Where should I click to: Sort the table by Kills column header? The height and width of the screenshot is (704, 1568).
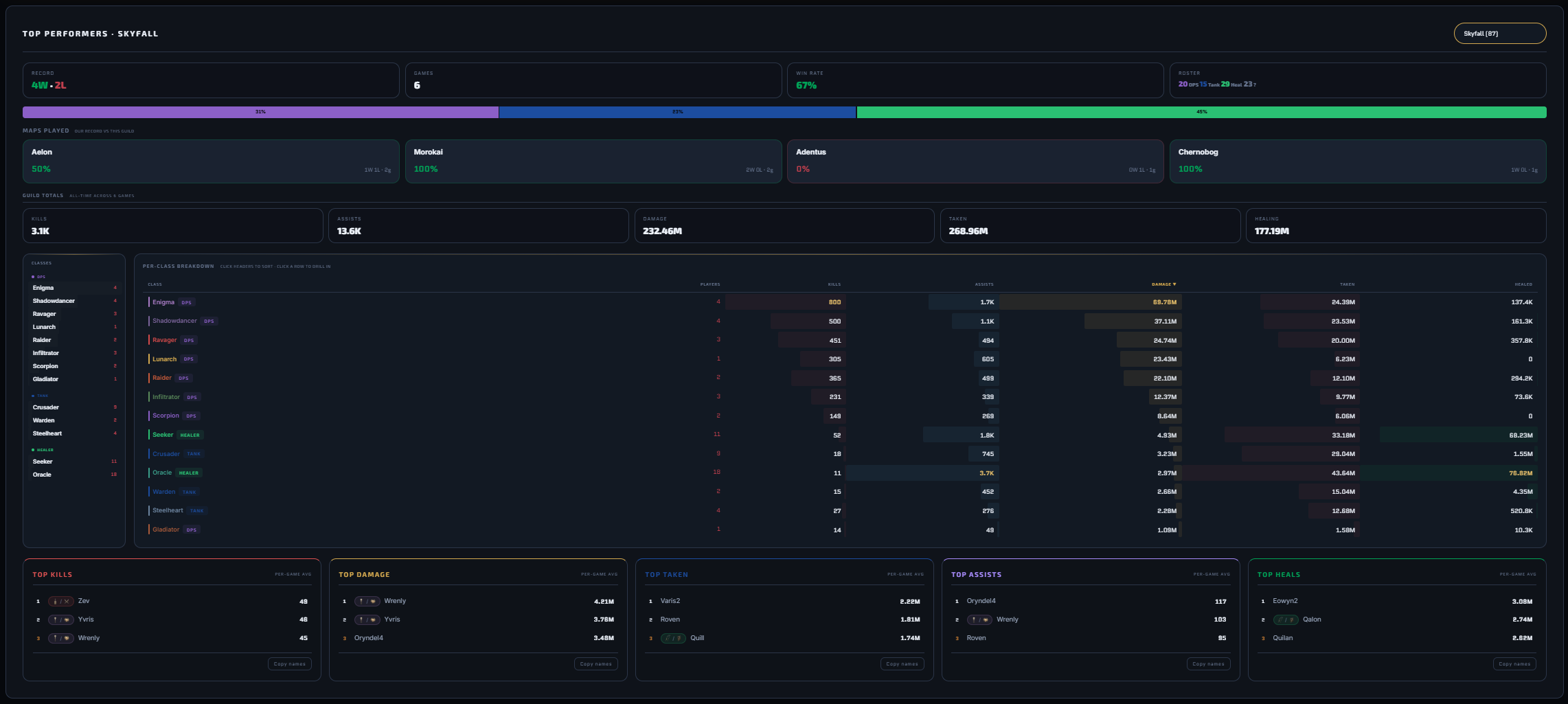(x=834, y=284)
